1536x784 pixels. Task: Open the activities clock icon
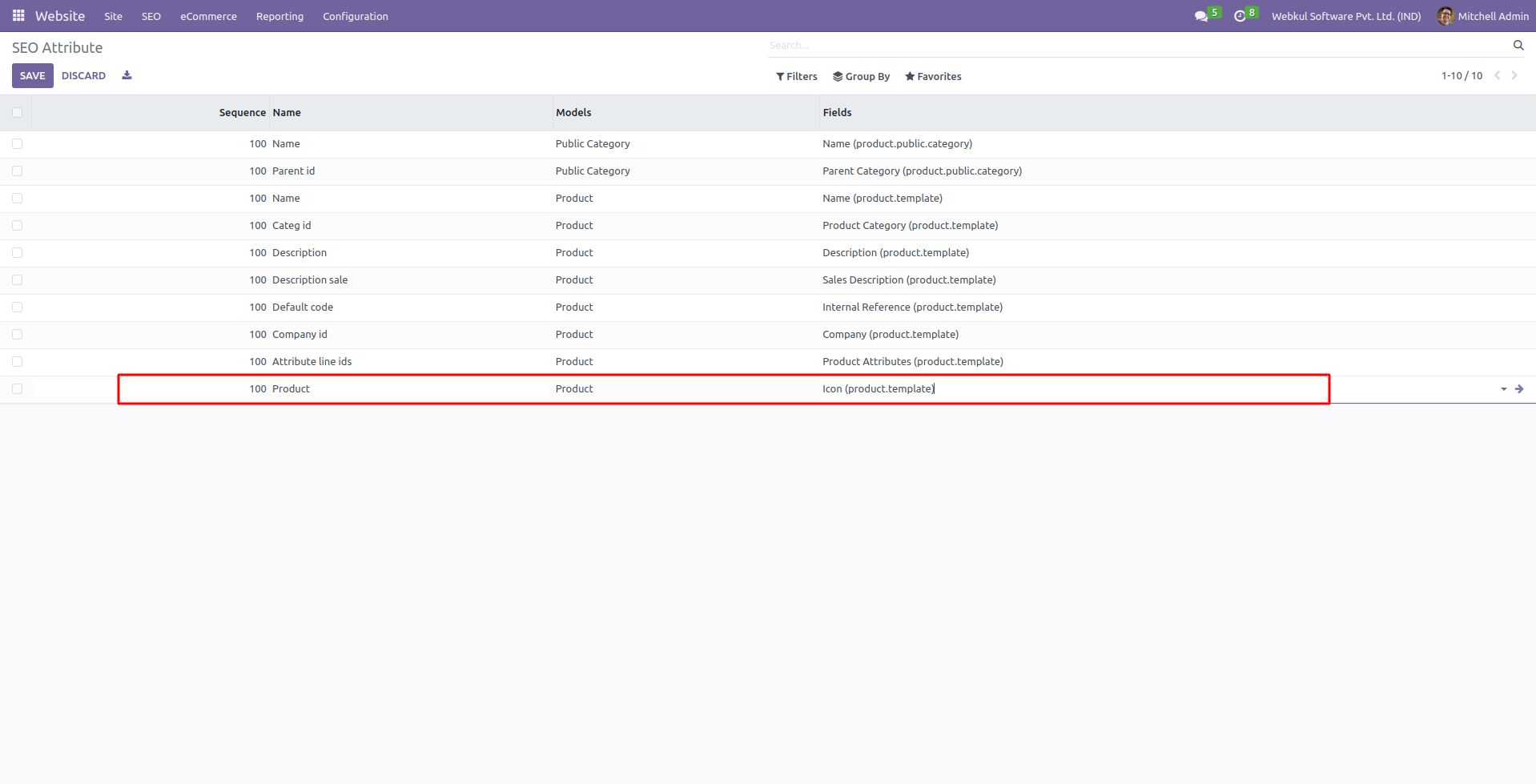(x=1240, y=16)
